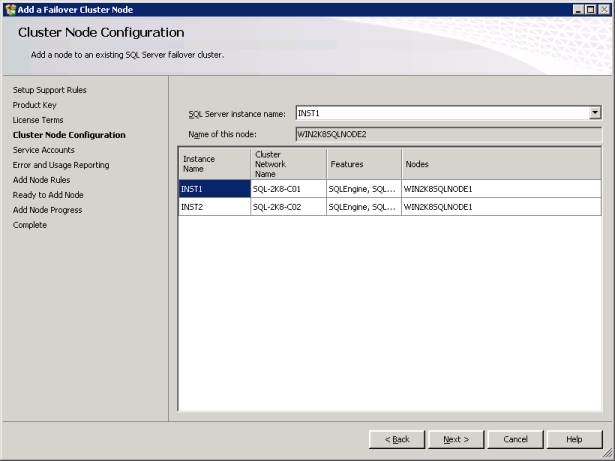The width and height of the screenshot is (615, 461).
Task: Click the SQL-2K8-C02 network name cell
Action: (x=287, y=207)
